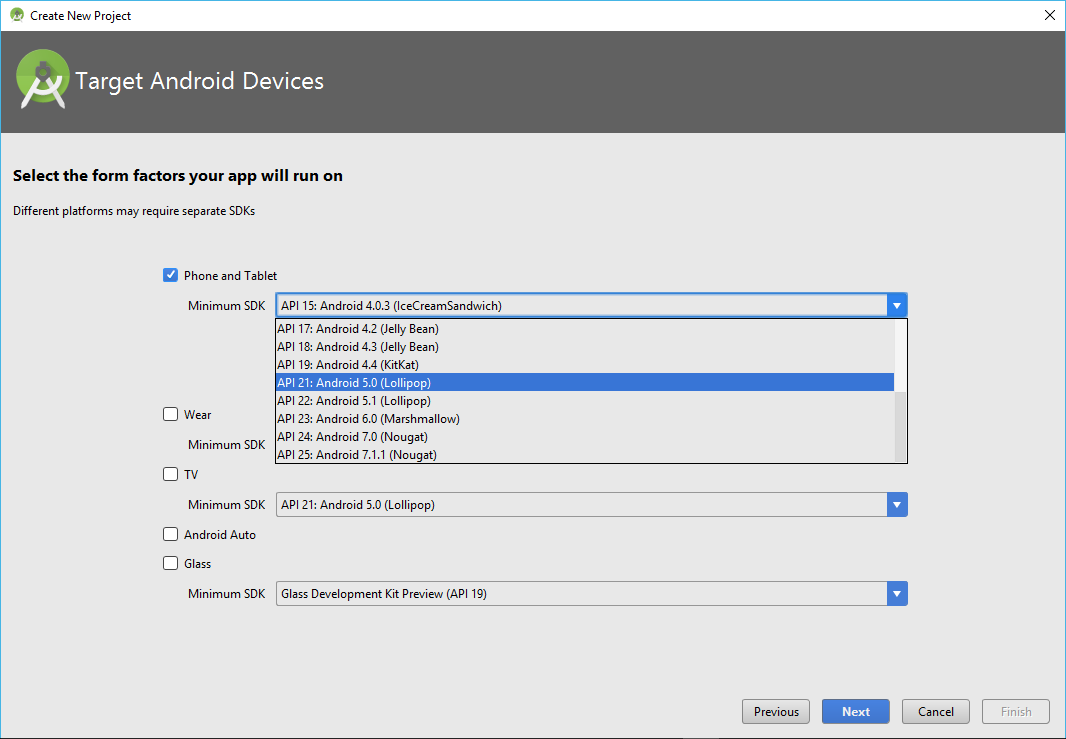
Task: Collapse the Phone and Tablet SDK dropdown arrow
Action: tap(897, 306)
